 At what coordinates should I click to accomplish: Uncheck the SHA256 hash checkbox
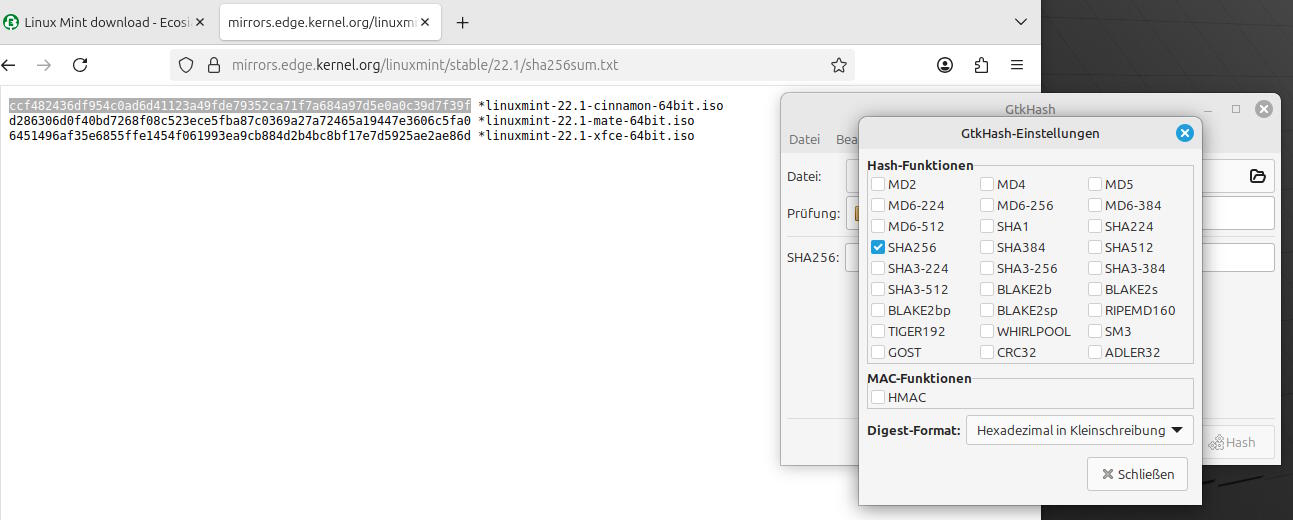[x=877, y=247]
